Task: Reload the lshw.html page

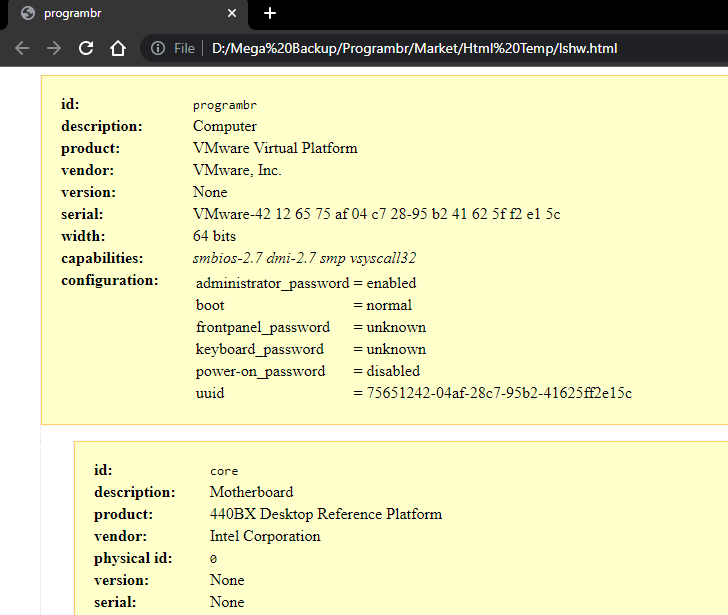Action: tap(86, 48)
